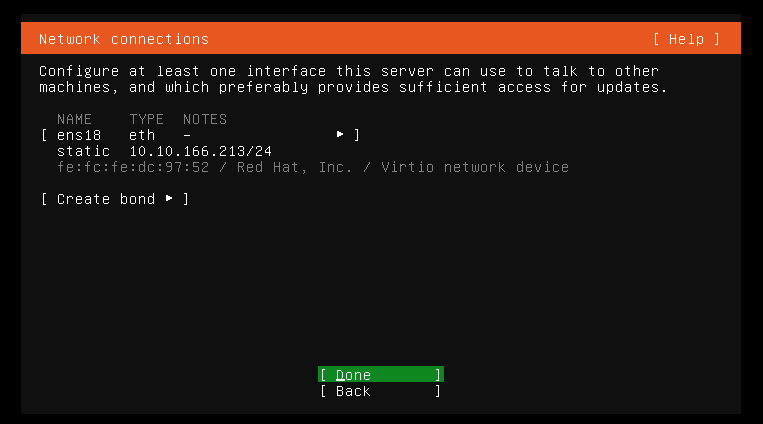763x424 pixels.
Task: Confirm with the green Done button
Action: 381,374
